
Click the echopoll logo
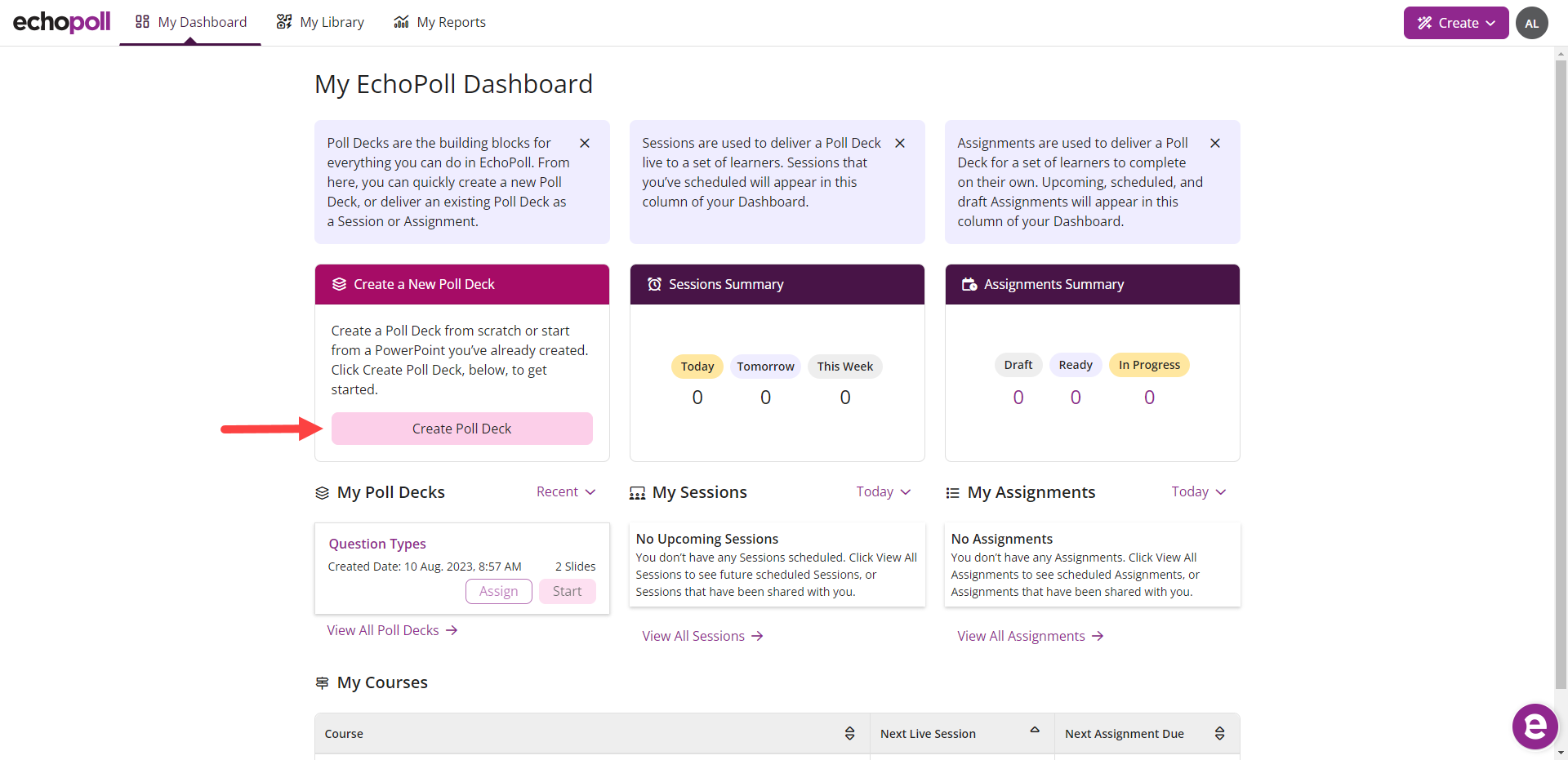pos(60,22)
